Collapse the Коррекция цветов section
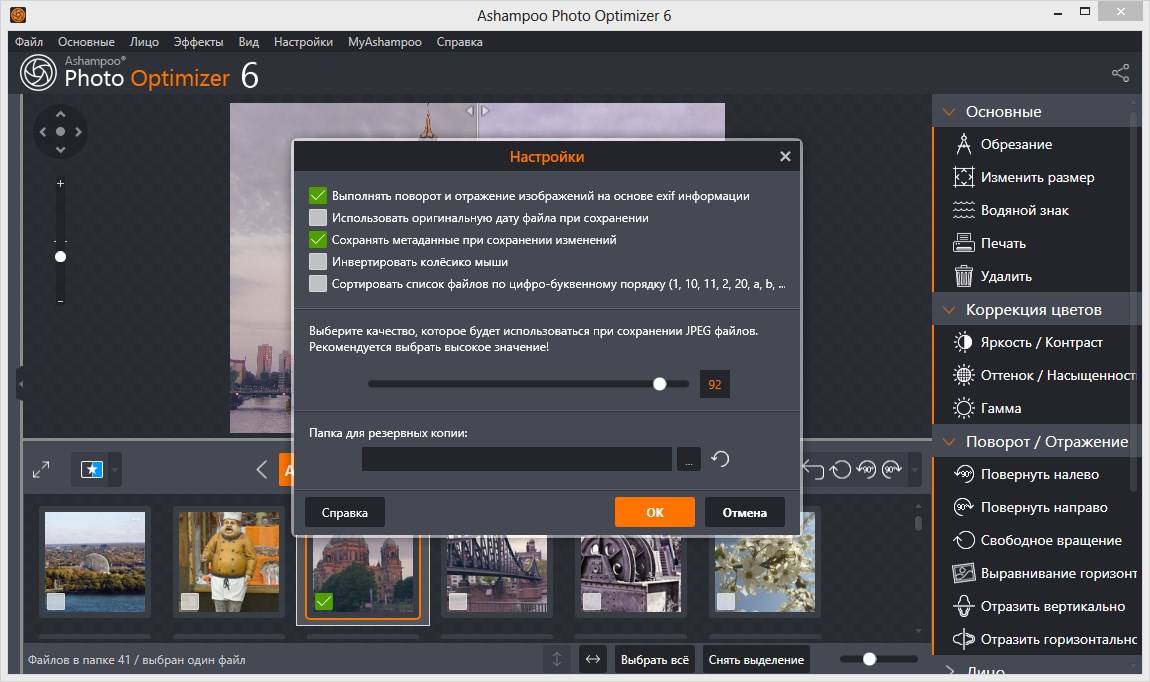The width and height of the screenshot is (1150, 682). point(949,310)
